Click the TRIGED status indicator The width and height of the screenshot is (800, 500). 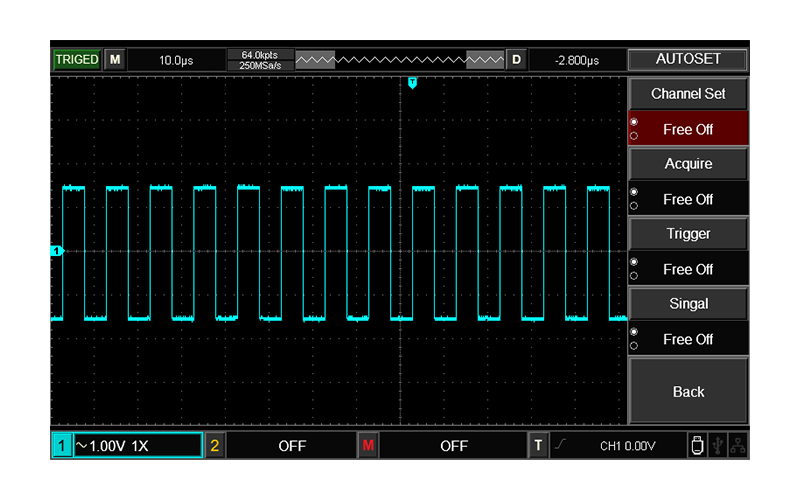click(77, 60)
